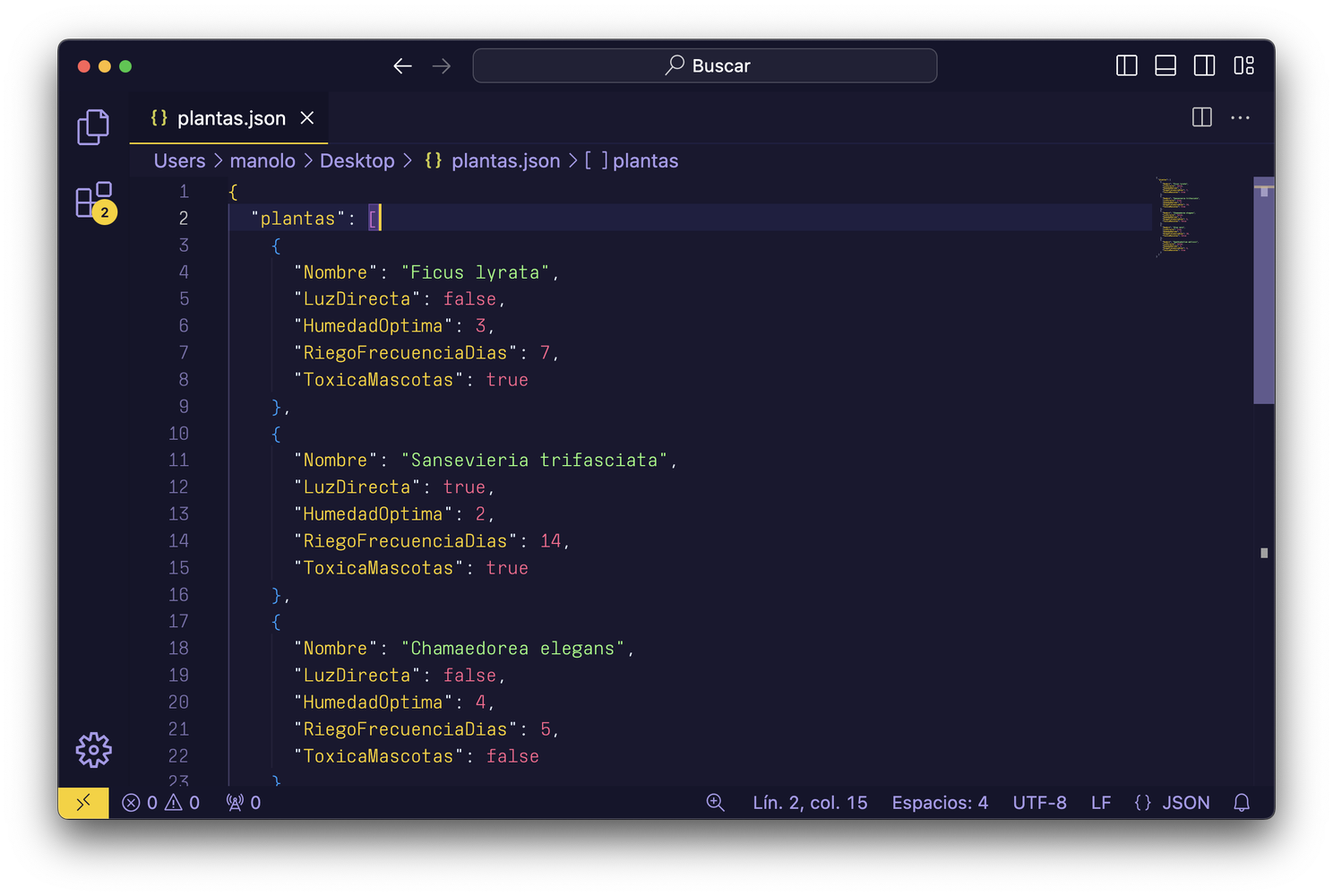Open the integrated terminal from the status bar
1333x896 pixels.
click(x=82, y=803)
